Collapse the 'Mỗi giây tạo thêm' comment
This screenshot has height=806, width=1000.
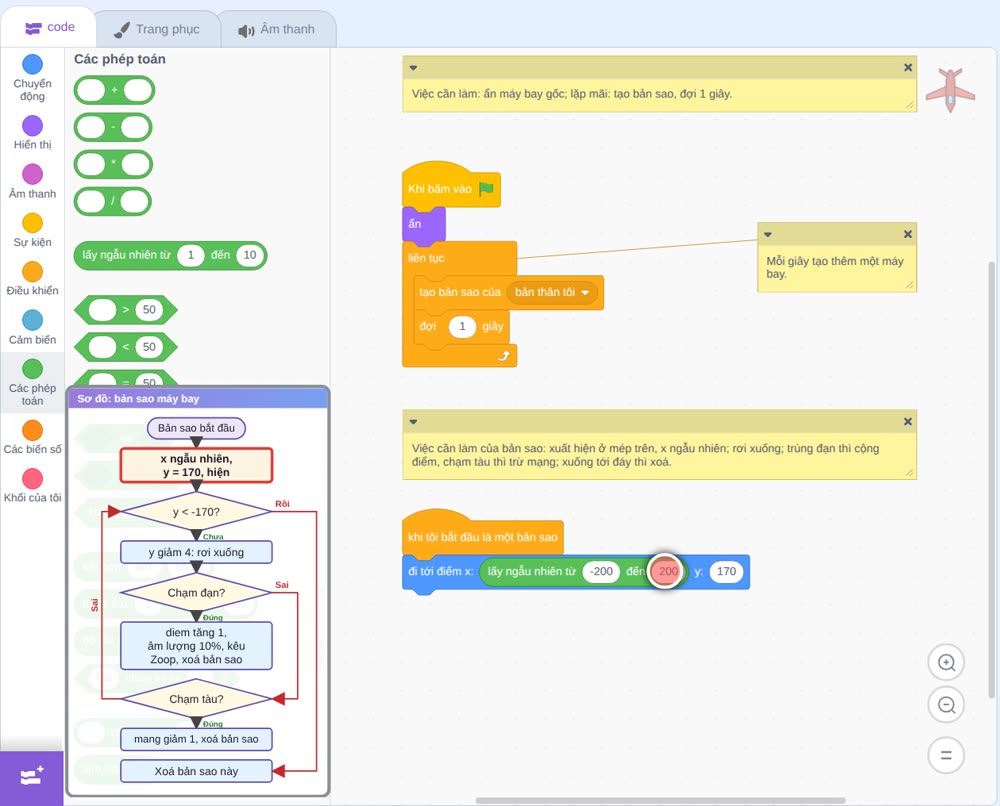pos(768,235)
